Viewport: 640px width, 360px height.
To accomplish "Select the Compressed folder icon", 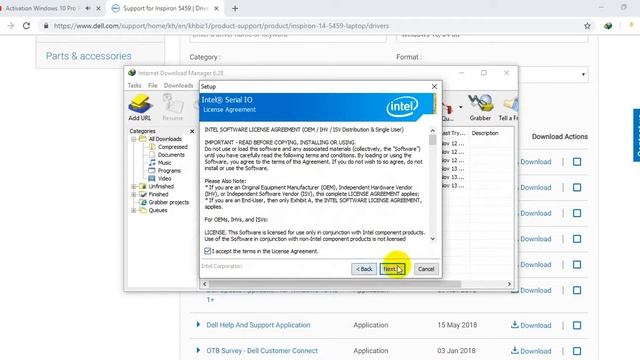I will pyautogui.click(x=152, y=147).
